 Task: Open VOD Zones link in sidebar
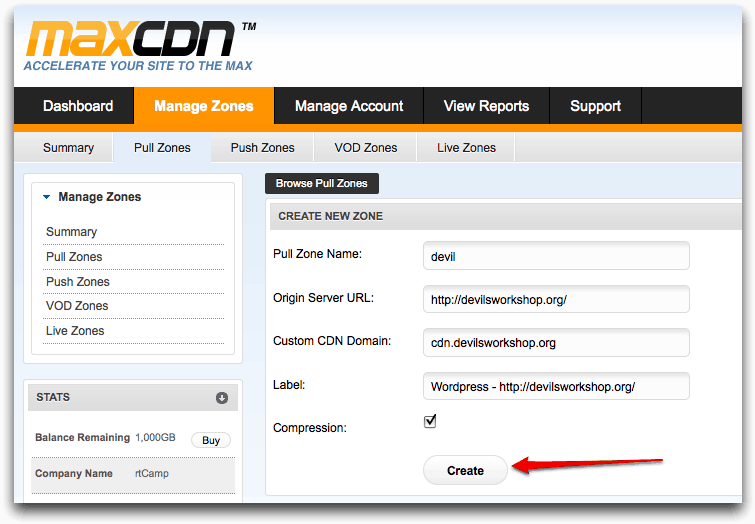point(77,306)
